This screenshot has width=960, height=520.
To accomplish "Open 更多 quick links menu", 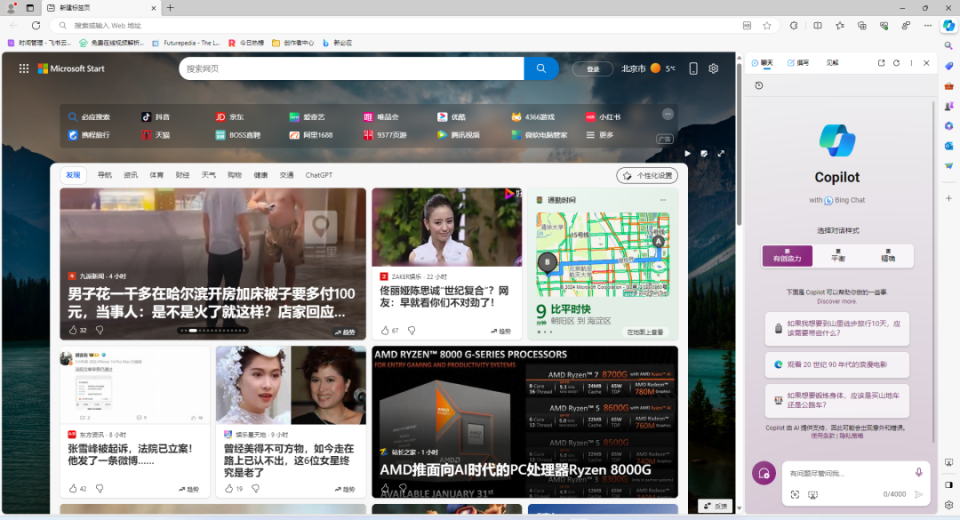I will (600, 135).
